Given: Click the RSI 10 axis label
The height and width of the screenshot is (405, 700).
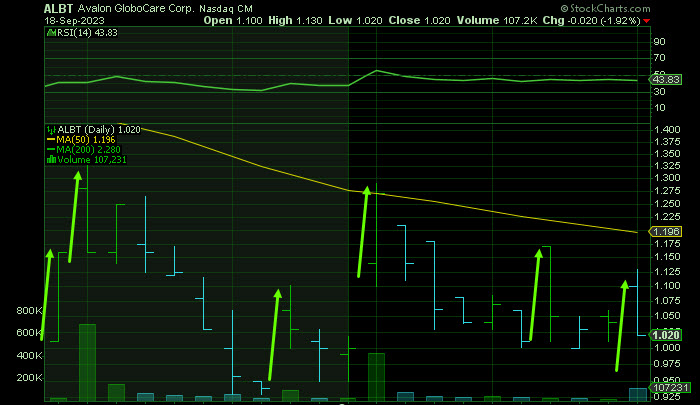Looking at the screenshot, I should click(x=659, y=108).
